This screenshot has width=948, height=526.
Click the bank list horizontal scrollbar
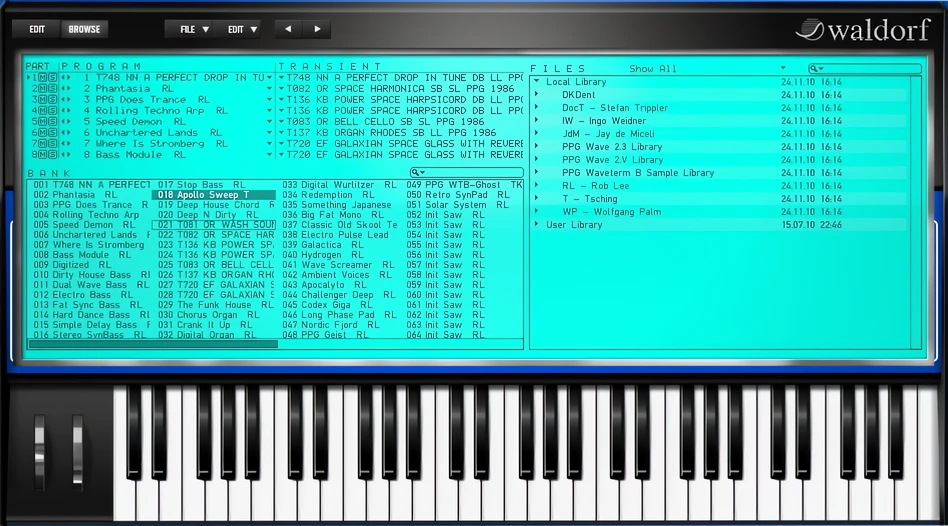pyautogui.click(x=153, y=344)
